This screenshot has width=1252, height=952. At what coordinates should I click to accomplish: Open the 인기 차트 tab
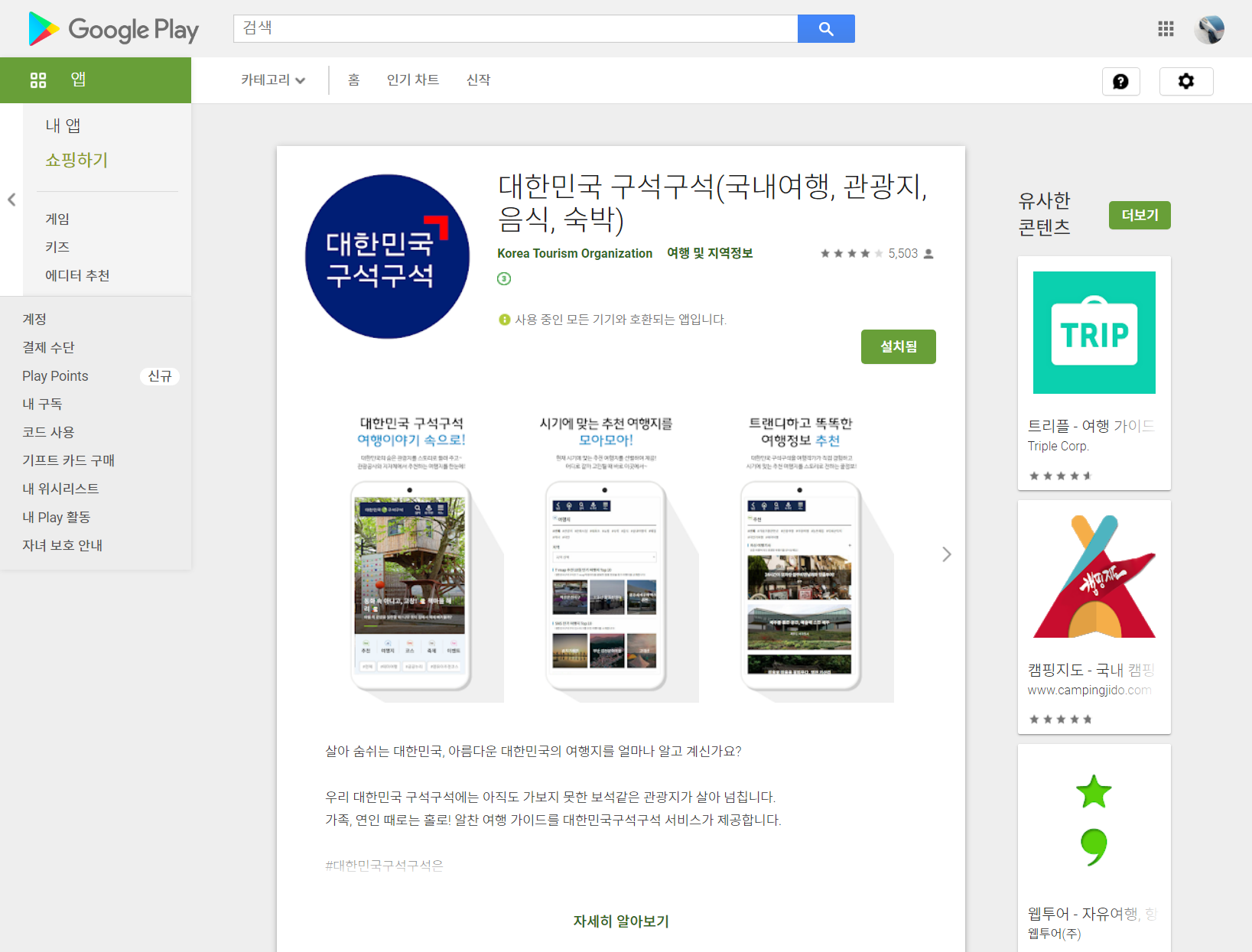tap(413, 80)
